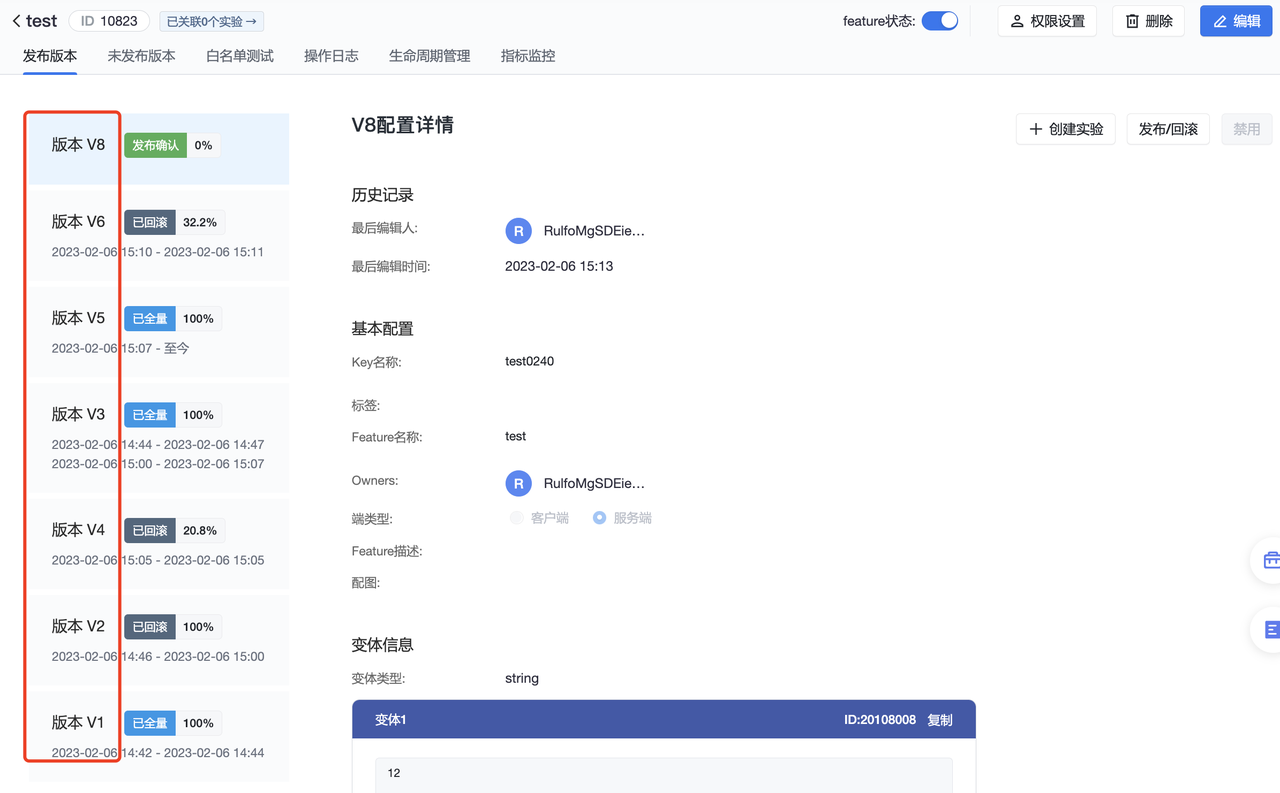Click the last edit time 2023-02-06 15:13
Screen dimensions: 1280x793
tap(559, 266)
